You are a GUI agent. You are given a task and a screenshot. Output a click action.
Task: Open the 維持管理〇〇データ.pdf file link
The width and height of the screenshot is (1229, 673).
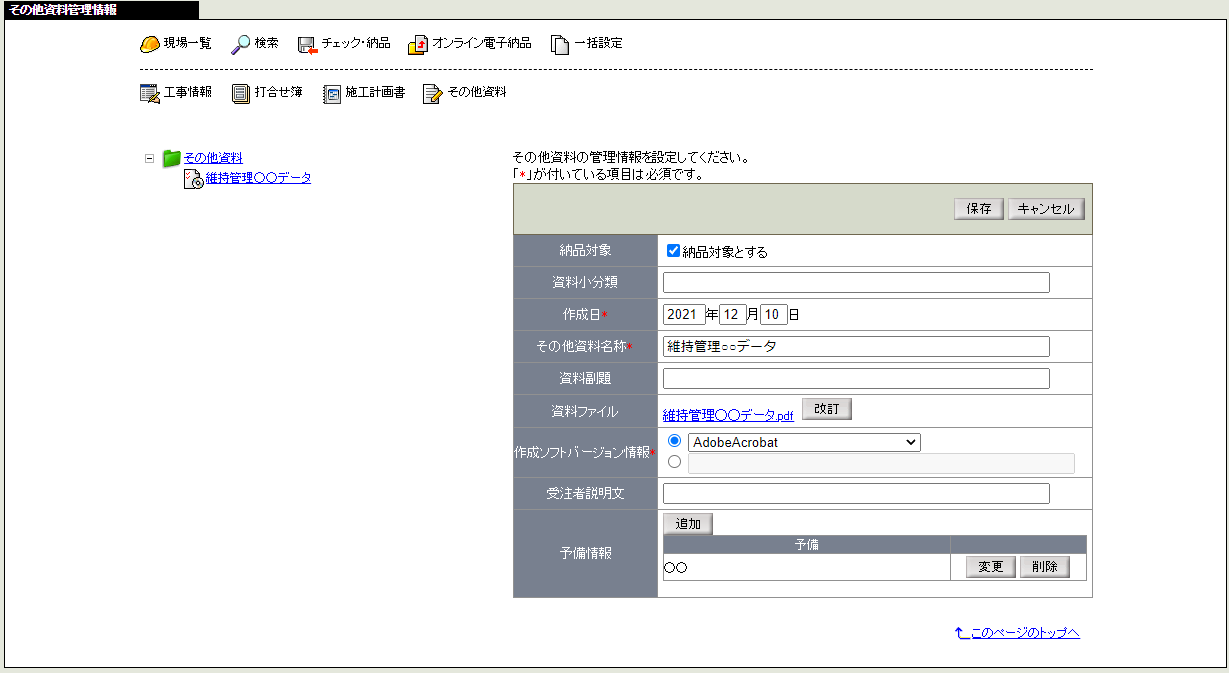pos(728,415)
